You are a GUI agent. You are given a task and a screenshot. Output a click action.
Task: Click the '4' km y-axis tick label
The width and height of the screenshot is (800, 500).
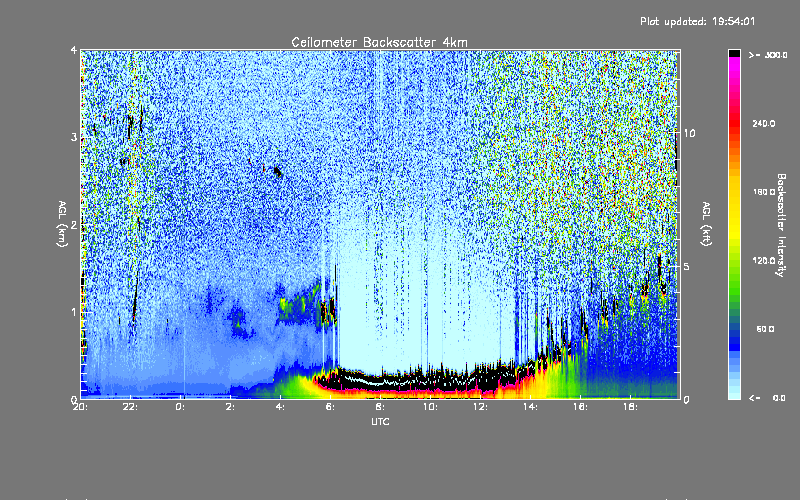(74, 50)
